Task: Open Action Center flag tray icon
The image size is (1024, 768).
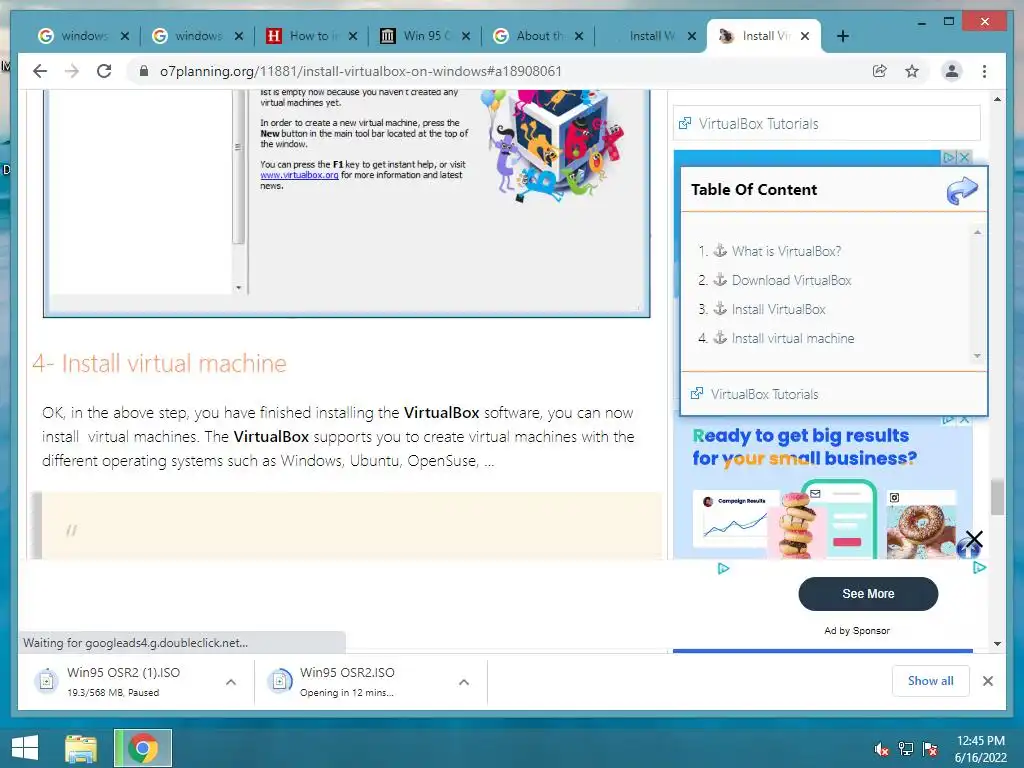Action: [x=930, y=749]
